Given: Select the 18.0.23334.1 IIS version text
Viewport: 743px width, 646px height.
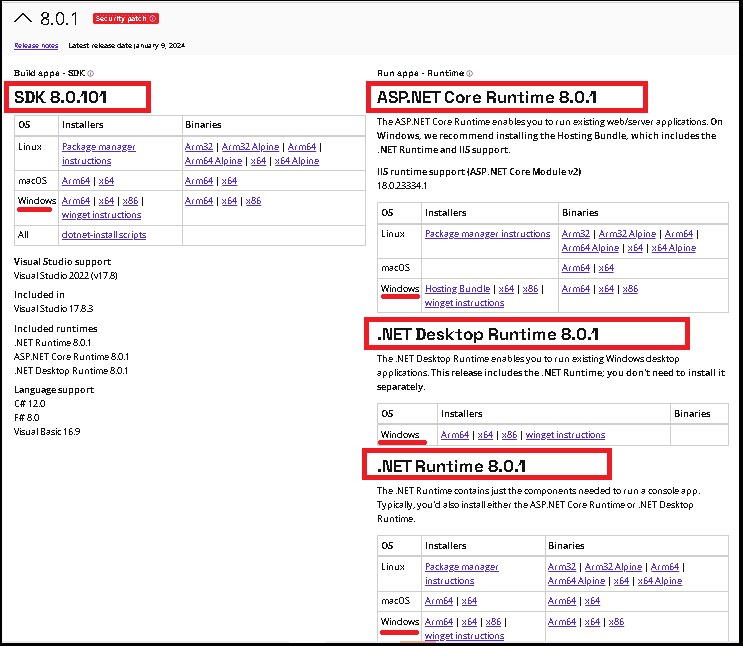Looking at the screenshot, I should pyautogui.click(x=402, y=185).
